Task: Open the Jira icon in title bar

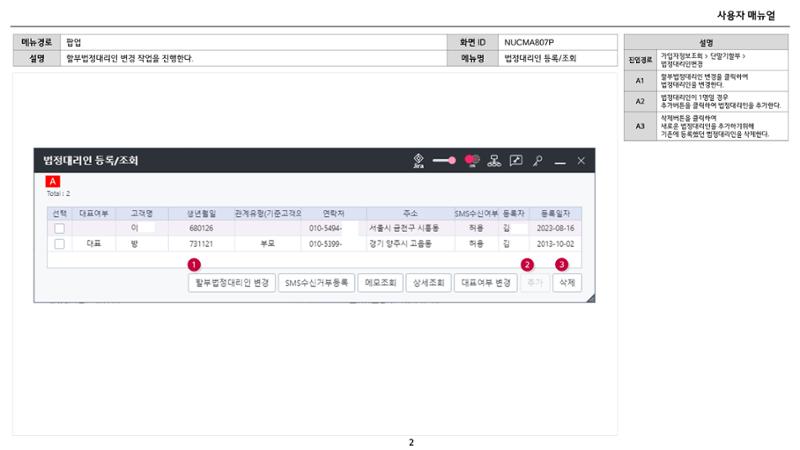Action: click(x=418, y=161)
